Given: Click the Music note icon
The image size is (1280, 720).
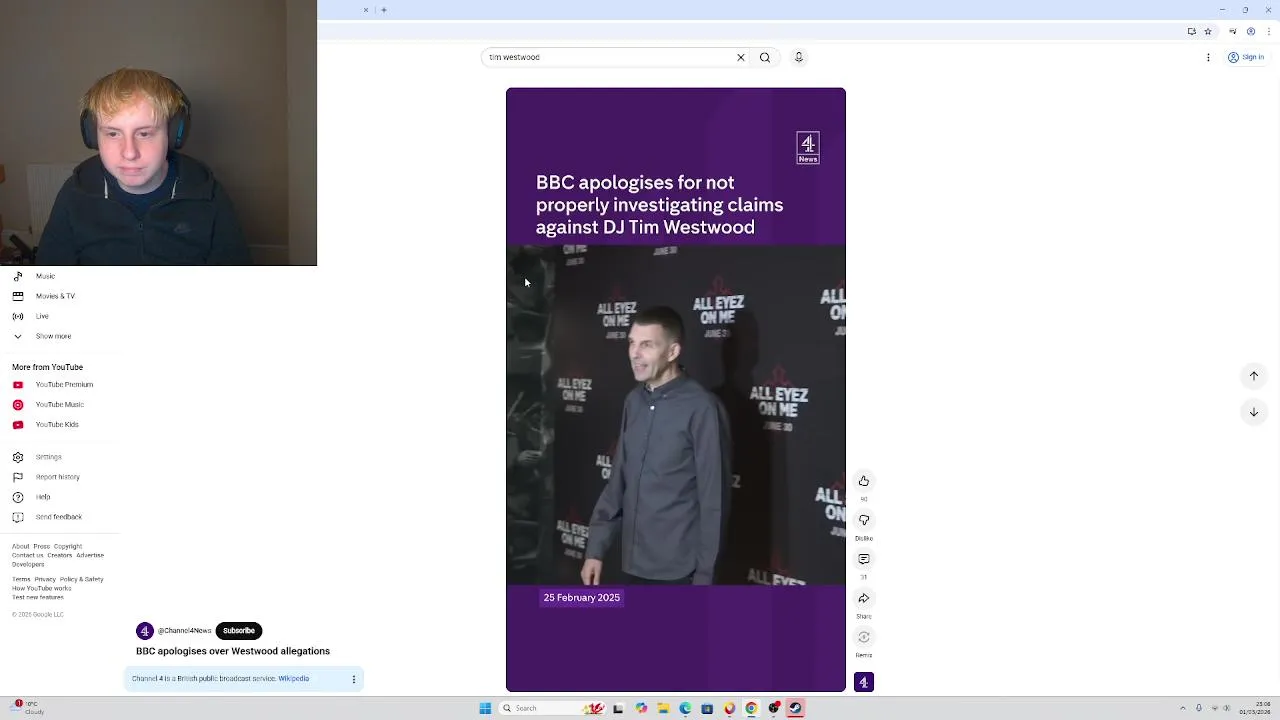Looking at the screenshot, I should 18,276.
